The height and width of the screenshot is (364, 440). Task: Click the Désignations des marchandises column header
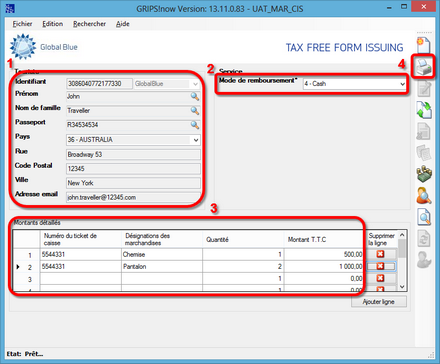coord(162,239)
